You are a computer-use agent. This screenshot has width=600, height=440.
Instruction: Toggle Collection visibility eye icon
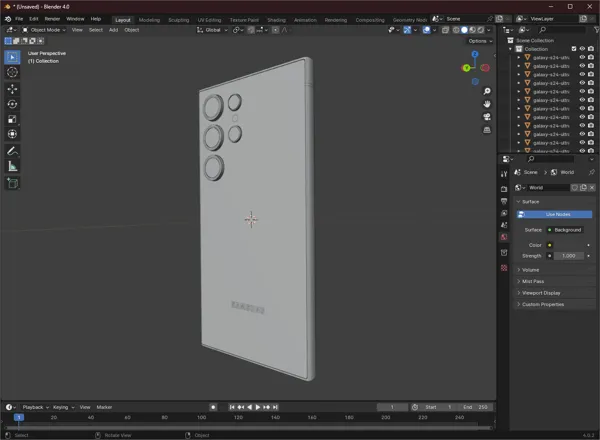(582, 49)
